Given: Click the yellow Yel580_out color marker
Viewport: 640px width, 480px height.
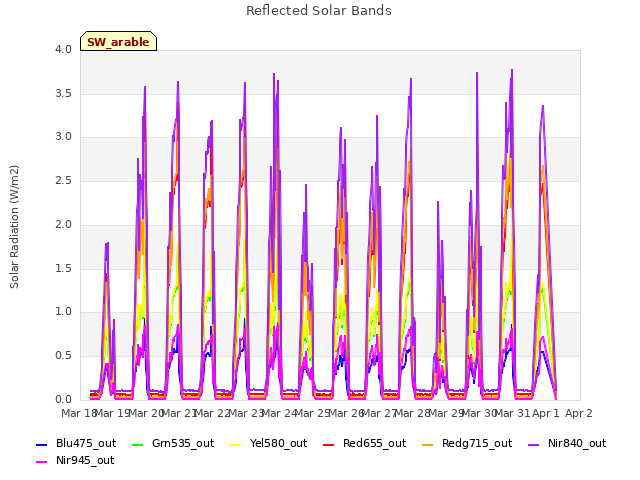Looking at the screenshot, I should coord(236,444).
